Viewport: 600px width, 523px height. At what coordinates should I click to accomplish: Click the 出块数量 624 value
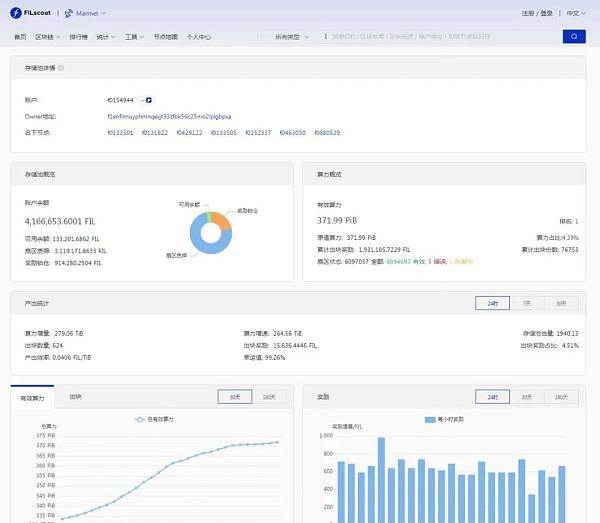point(57,345)
